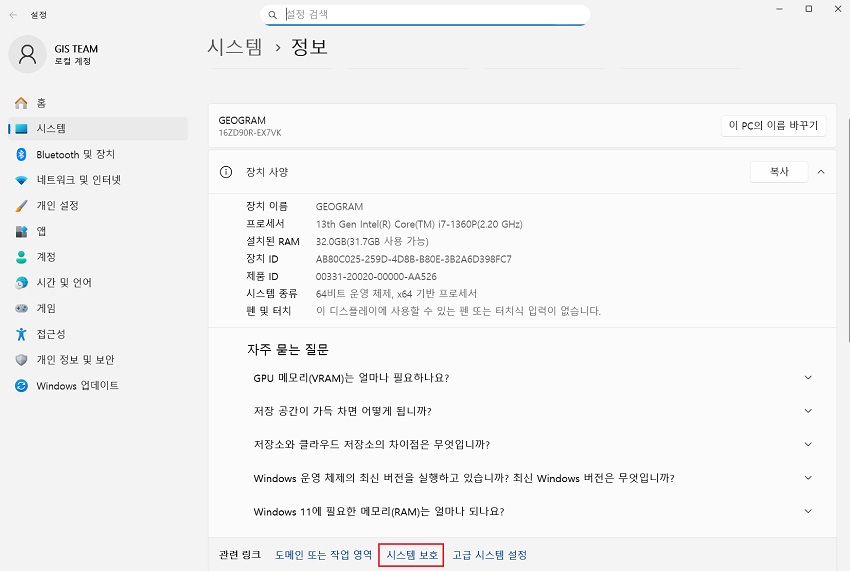This screenshot has width=850, height=571.
Task: Collapse the 장치 사양 section chevron
Action: coord(821,172)
